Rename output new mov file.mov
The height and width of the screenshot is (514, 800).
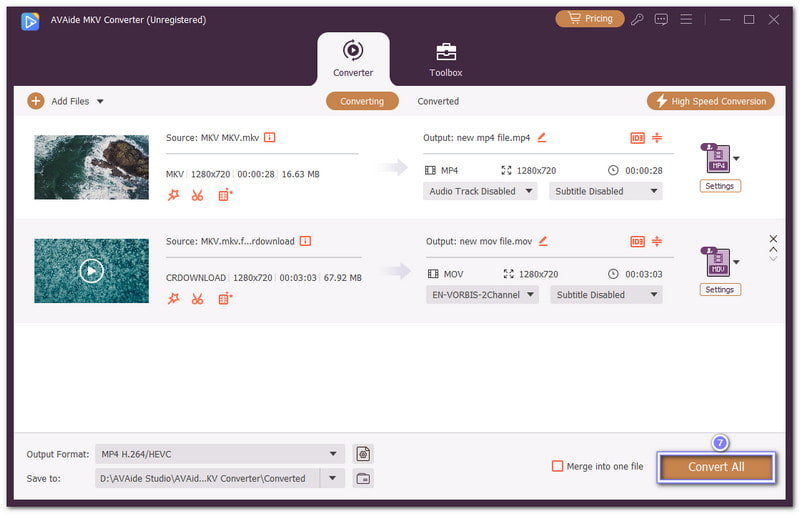[x=543, y=241]
